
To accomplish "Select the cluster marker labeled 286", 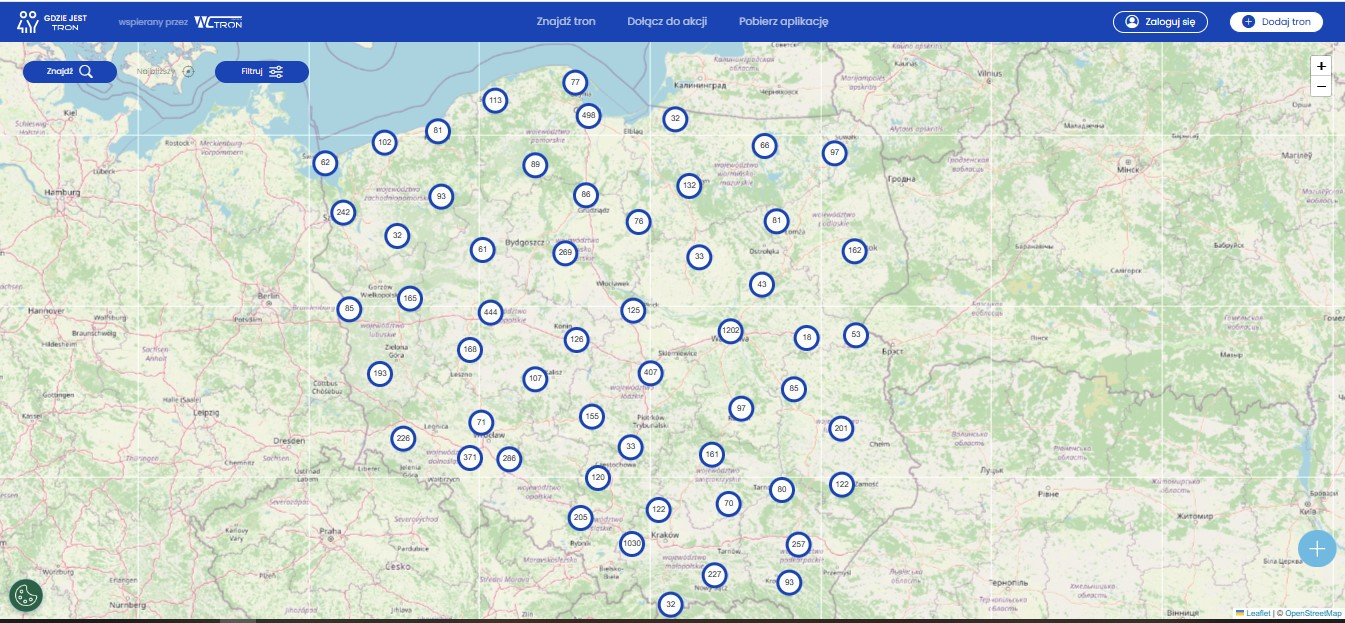I will 509,459.
